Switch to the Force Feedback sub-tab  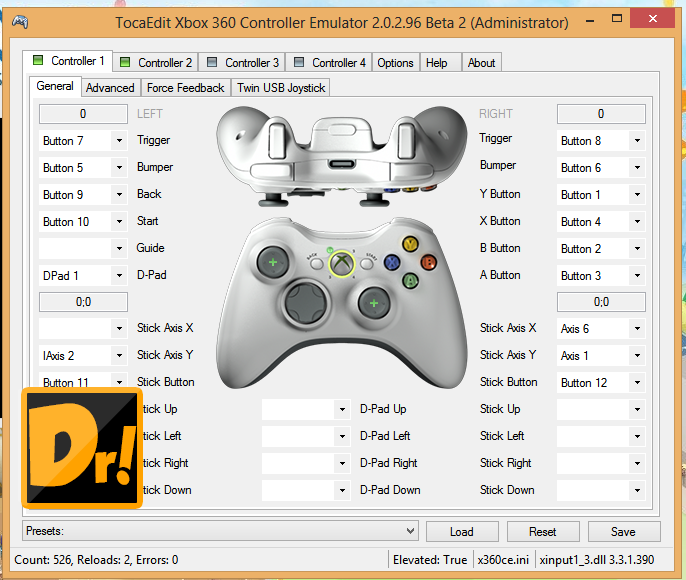[x=186, y=88]
